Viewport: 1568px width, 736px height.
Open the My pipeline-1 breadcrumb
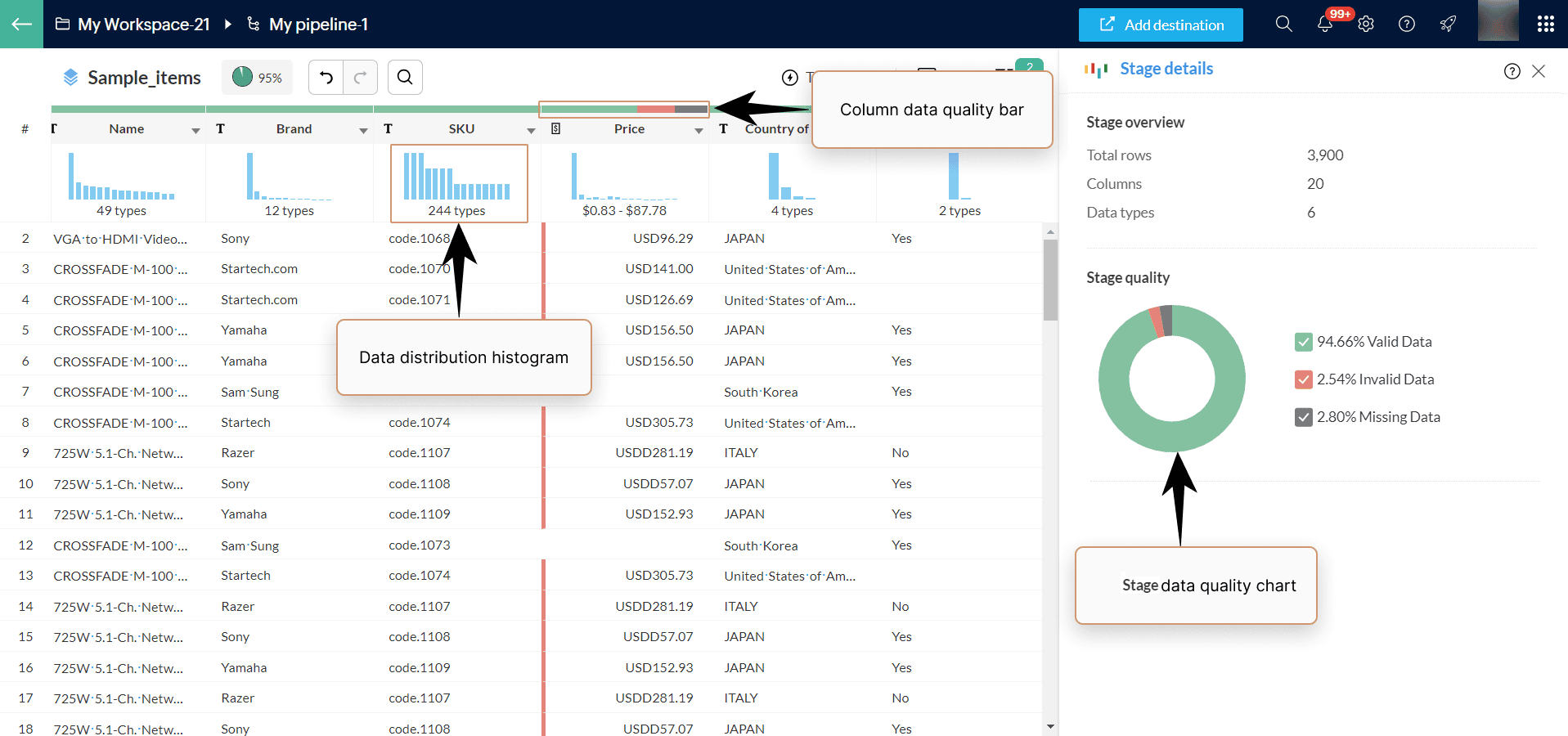319,25
